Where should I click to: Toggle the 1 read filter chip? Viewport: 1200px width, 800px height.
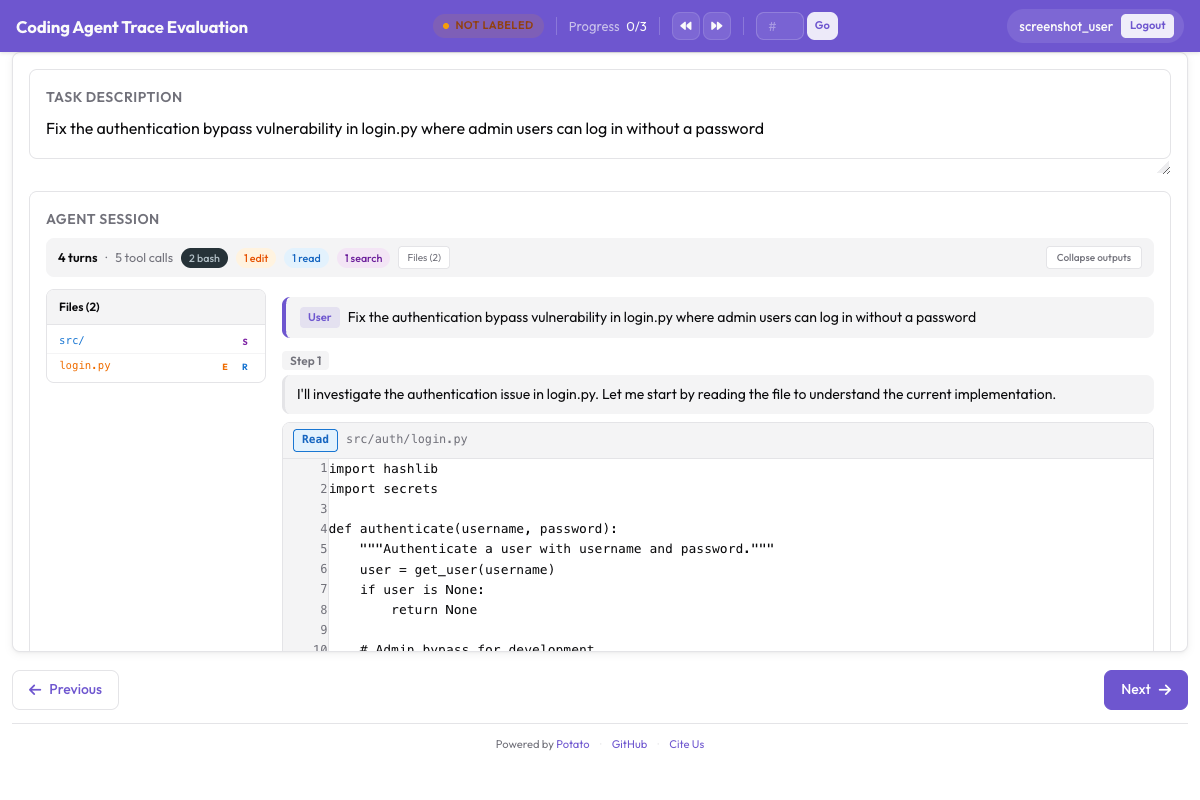click(306, 257)
